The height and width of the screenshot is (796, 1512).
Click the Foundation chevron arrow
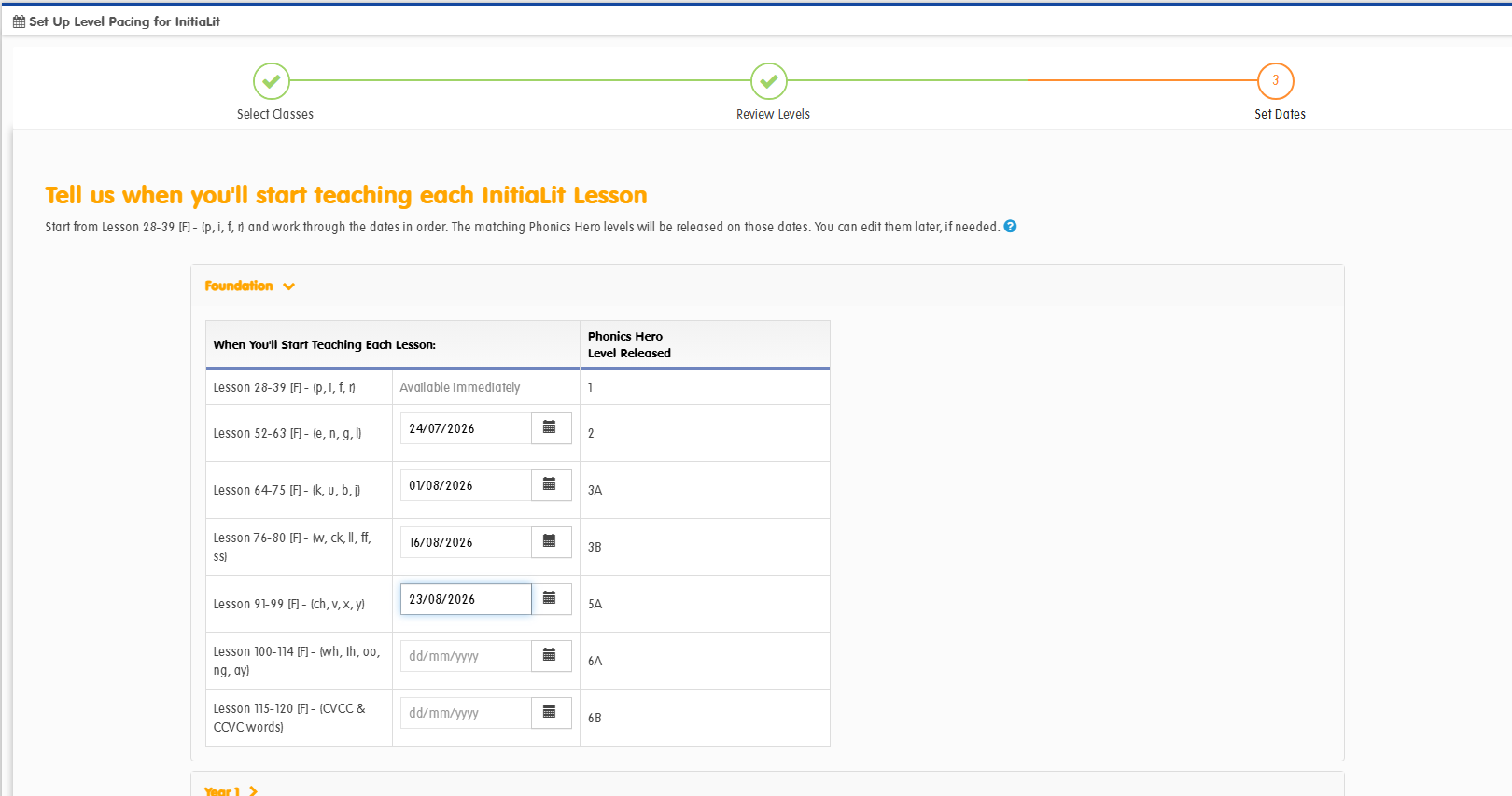(289, 286)
